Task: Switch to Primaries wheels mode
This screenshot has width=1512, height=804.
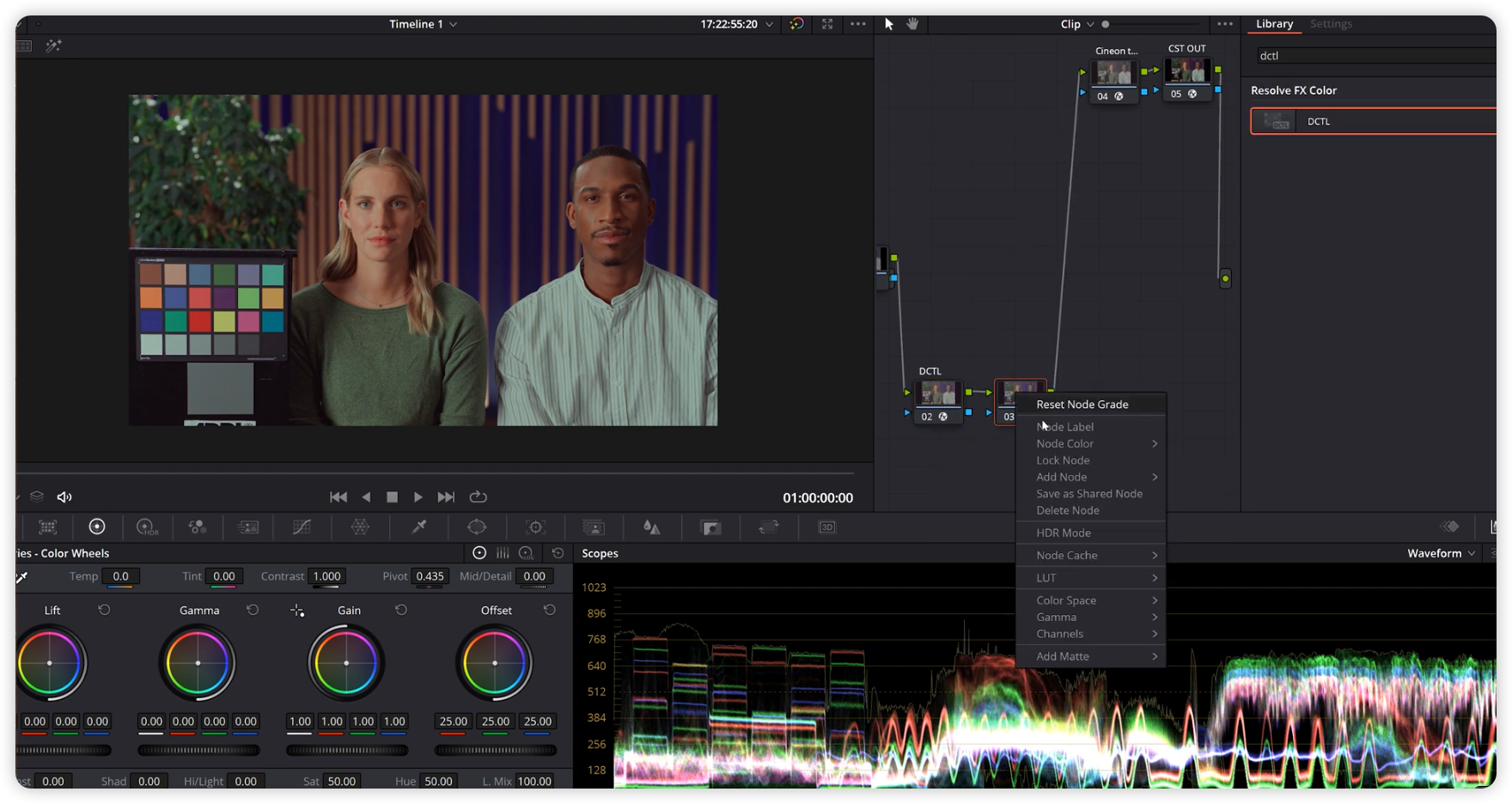Action: tap(479, 553)
